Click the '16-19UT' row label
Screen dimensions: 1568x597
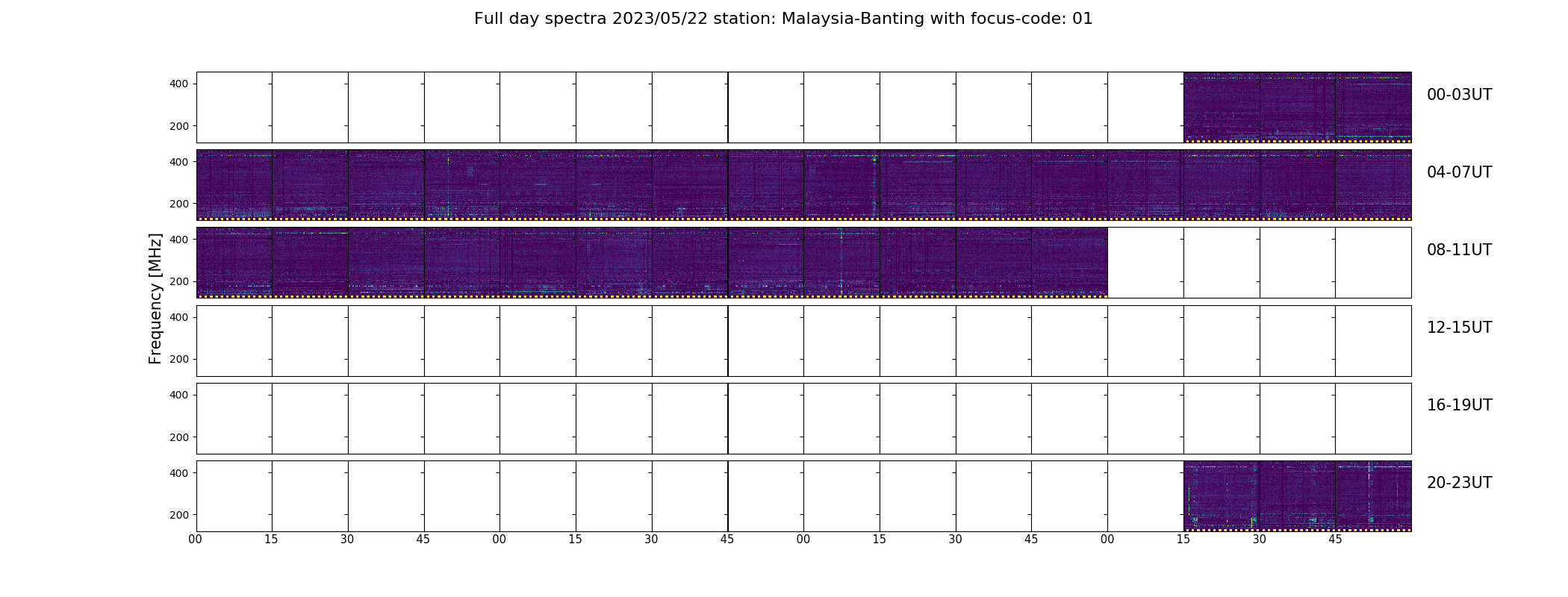click(x=1459, y=405)
